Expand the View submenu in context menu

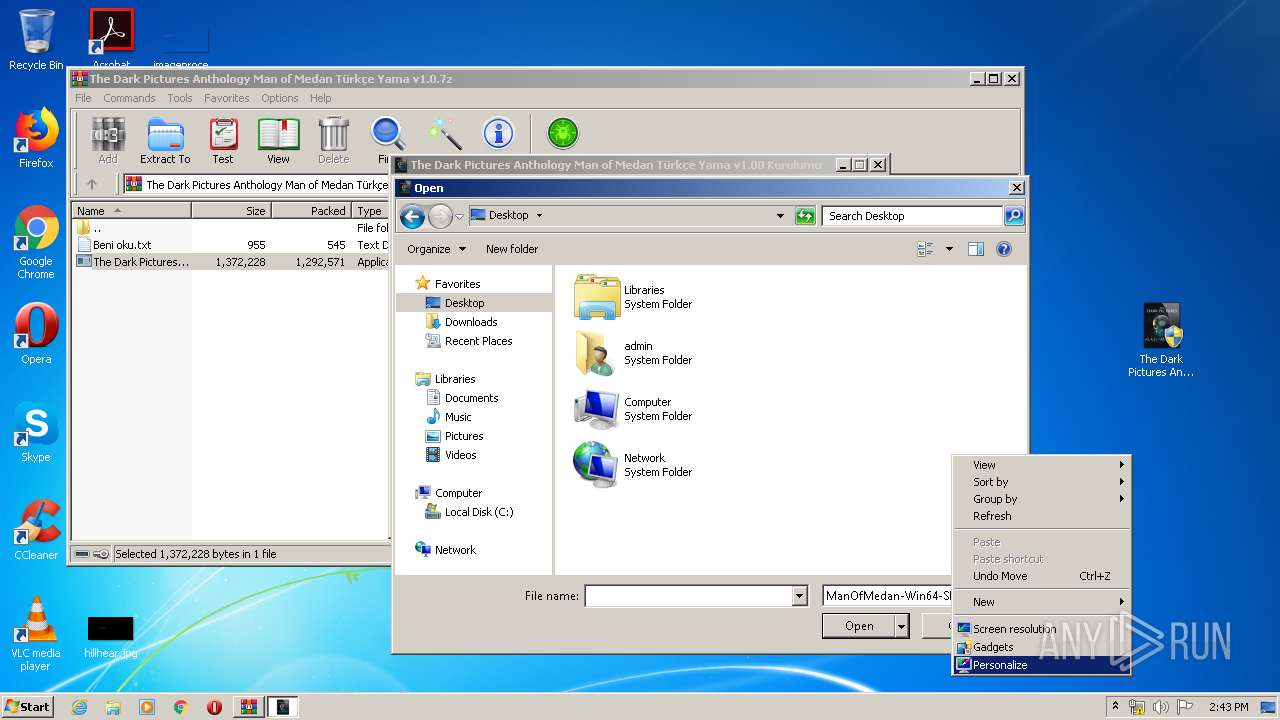pos(1041,464)
